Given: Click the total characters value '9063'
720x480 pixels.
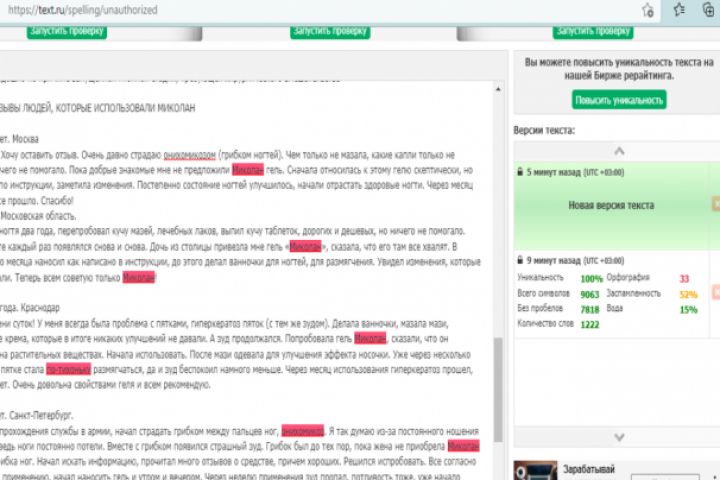Looking at the screenshot, I should coord(590,294).
